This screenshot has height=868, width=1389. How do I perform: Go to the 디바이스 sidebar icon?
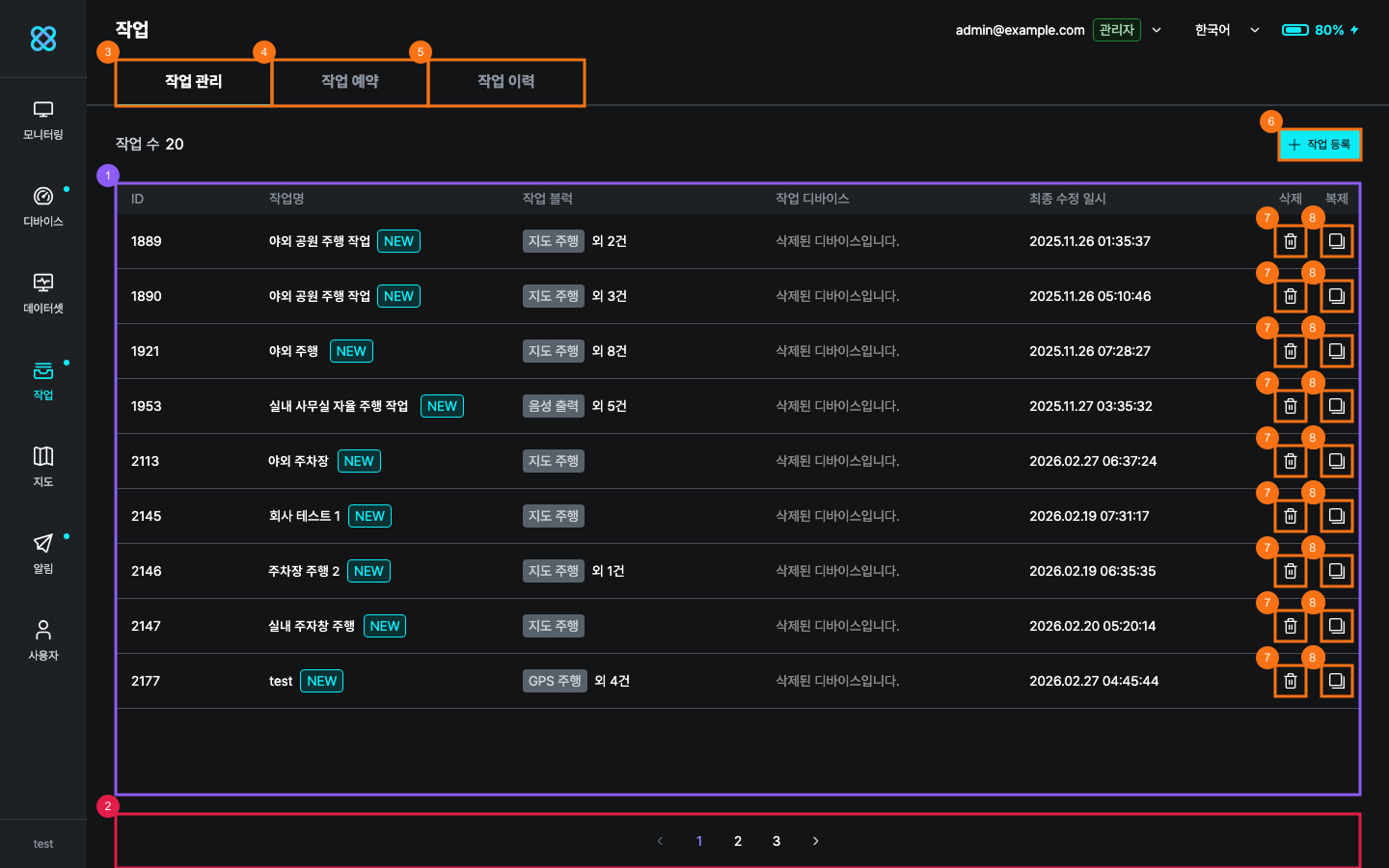(x=42, y=206)
